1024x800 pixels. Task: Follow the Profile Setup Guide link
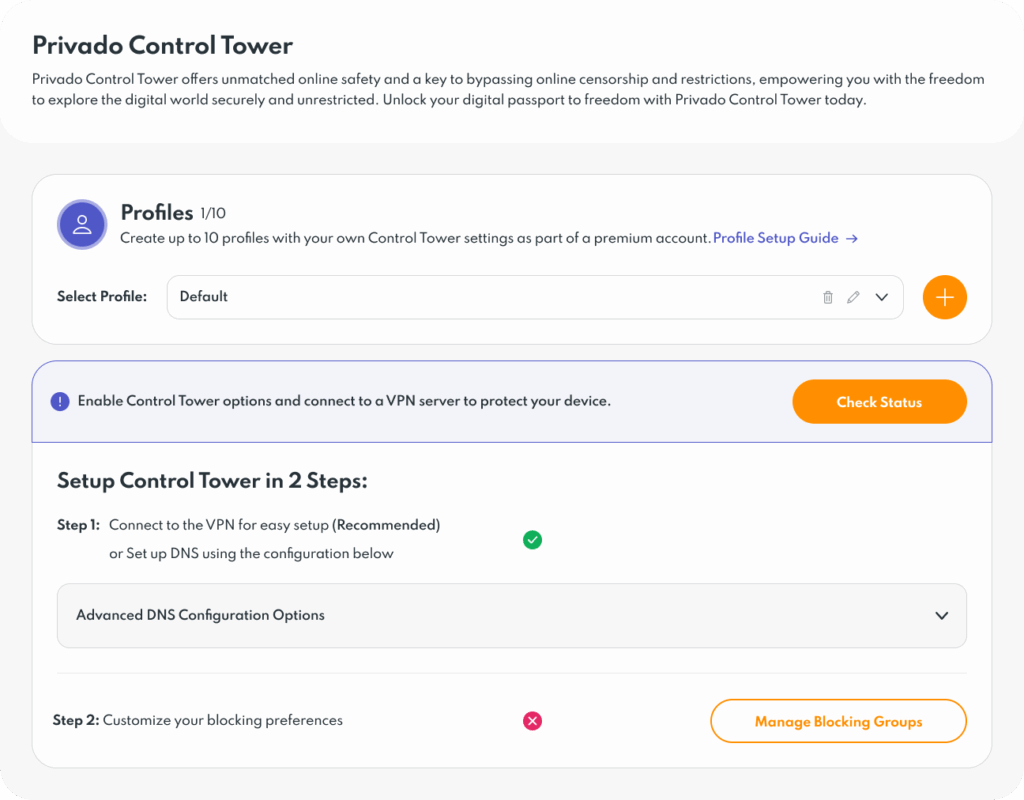[776, 238]
